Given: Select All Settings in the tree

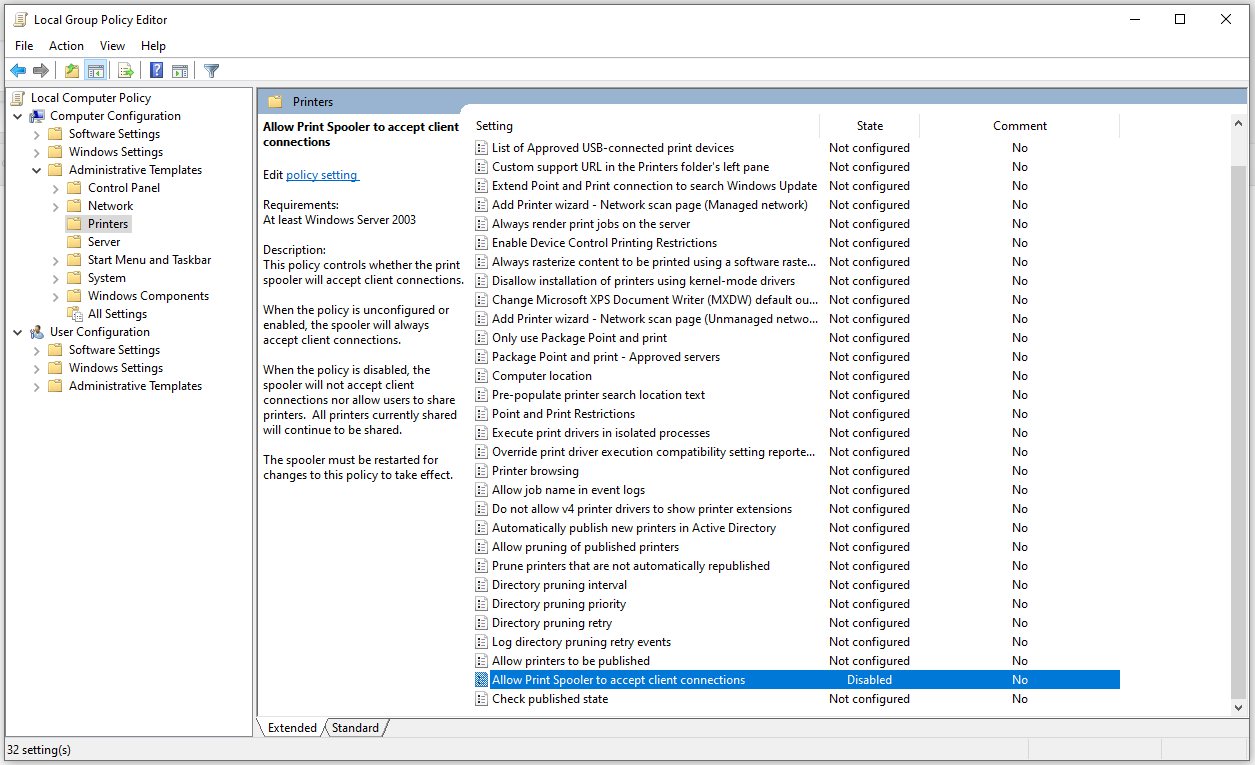Looking at the screenshot, I should point(117,314).
